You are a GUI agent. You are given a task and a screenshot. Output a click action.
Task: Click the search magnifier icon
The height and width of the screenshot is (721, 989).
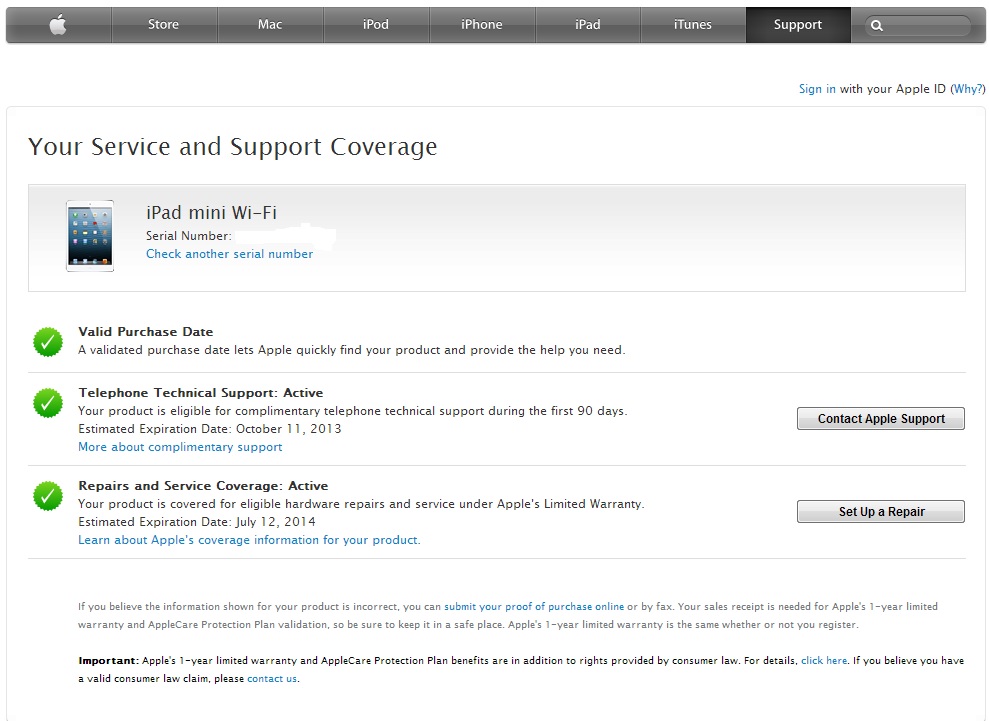click(x=877, y=26)
